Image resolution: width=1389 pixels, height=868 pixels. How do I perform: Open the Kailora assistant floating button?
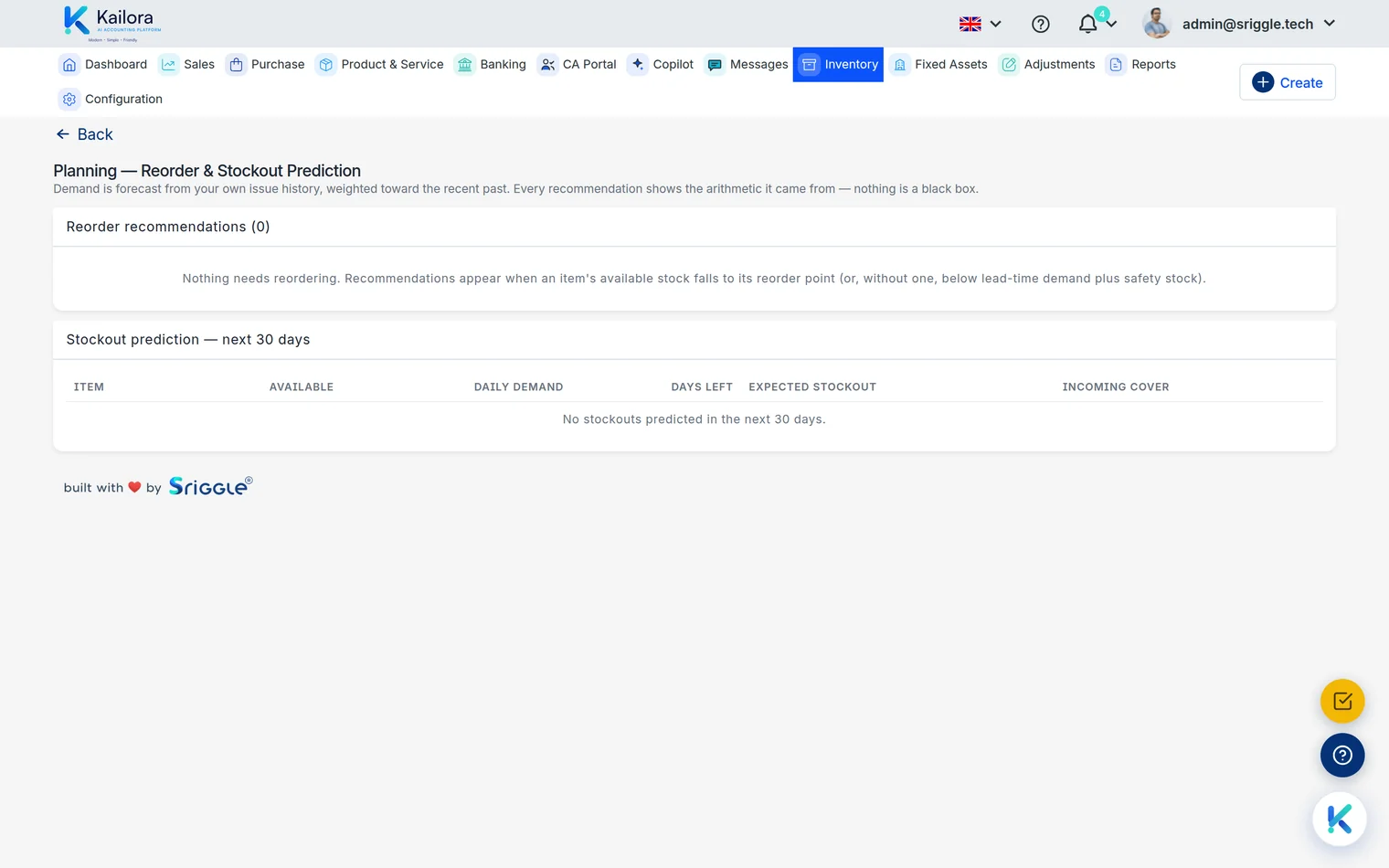[x=1340, y=819]
